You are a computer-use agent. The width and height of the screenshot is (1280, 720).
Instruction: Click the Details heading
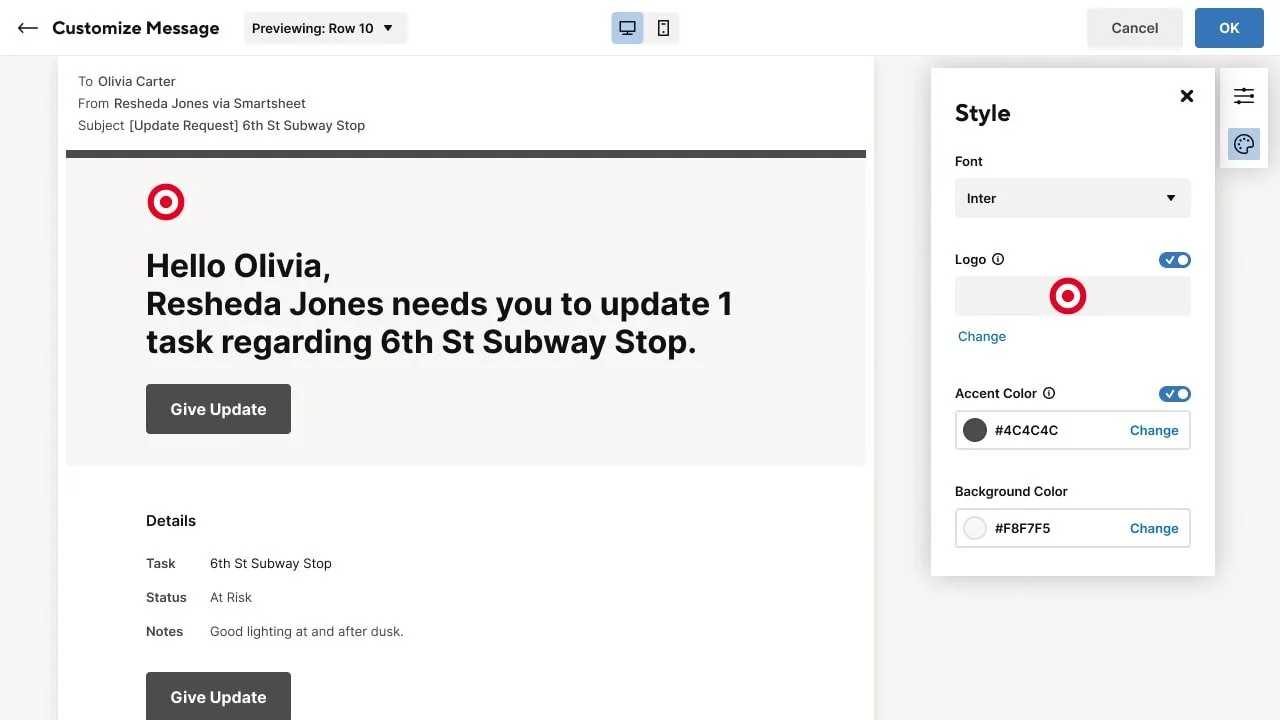[171, 520]
